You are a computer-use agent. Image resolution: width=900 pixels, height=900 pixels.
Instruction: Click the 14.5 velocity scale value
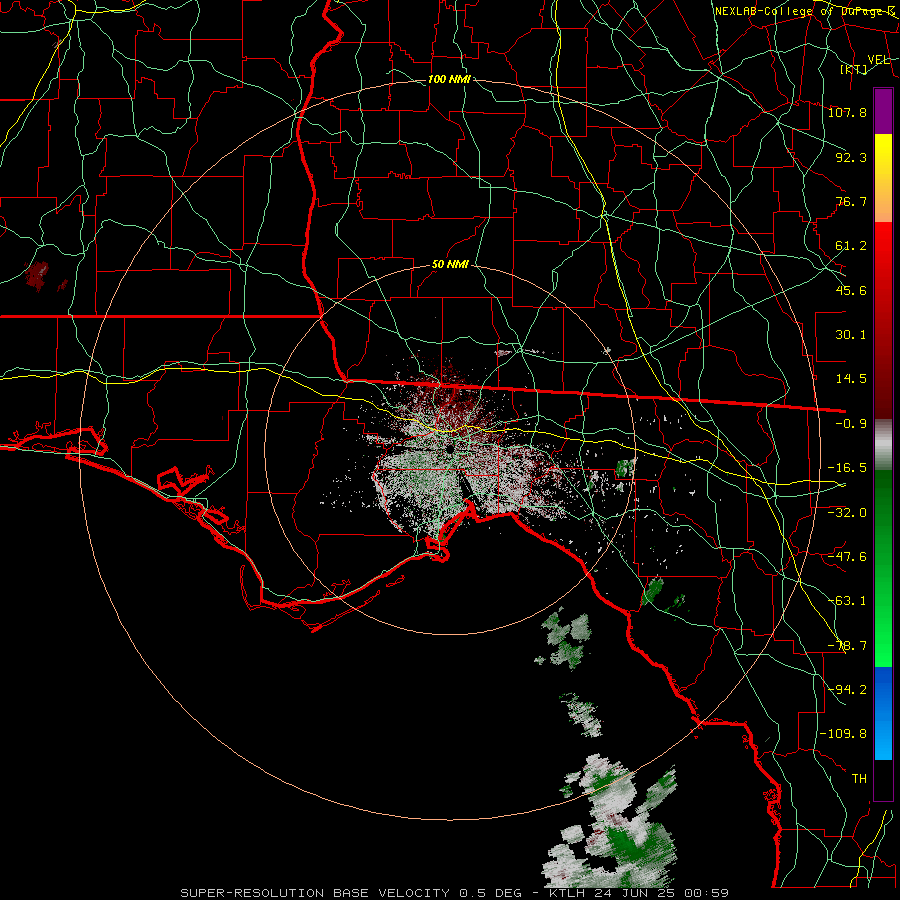(851, 379)
